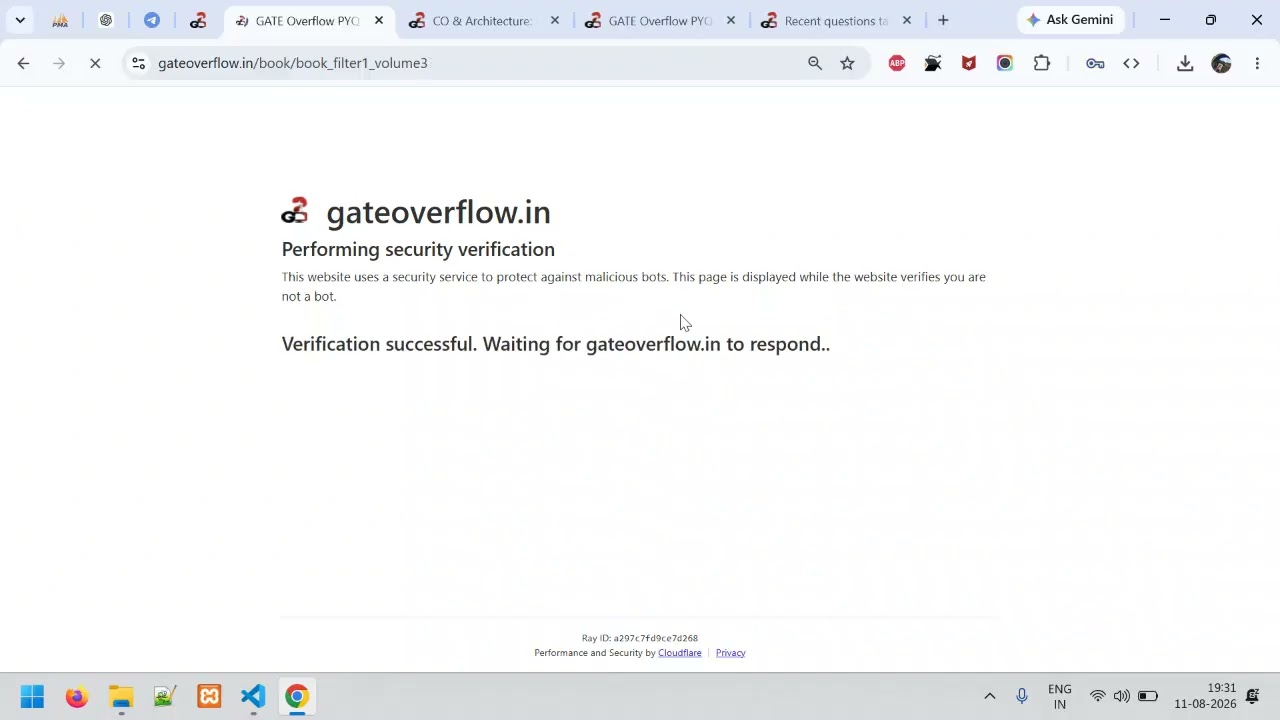
Task: Show hidden system tray icons
Action: (990, 697)
